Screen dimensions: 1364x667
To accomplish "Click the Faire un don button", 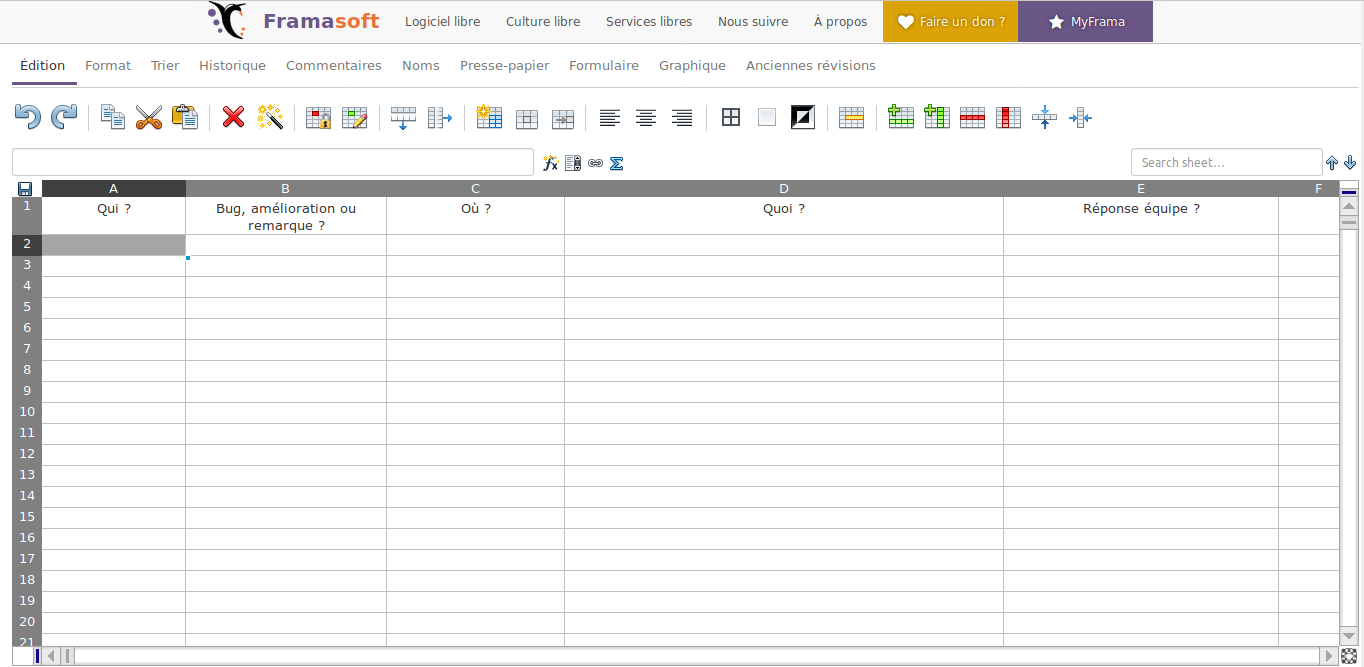I will point(950,22).
